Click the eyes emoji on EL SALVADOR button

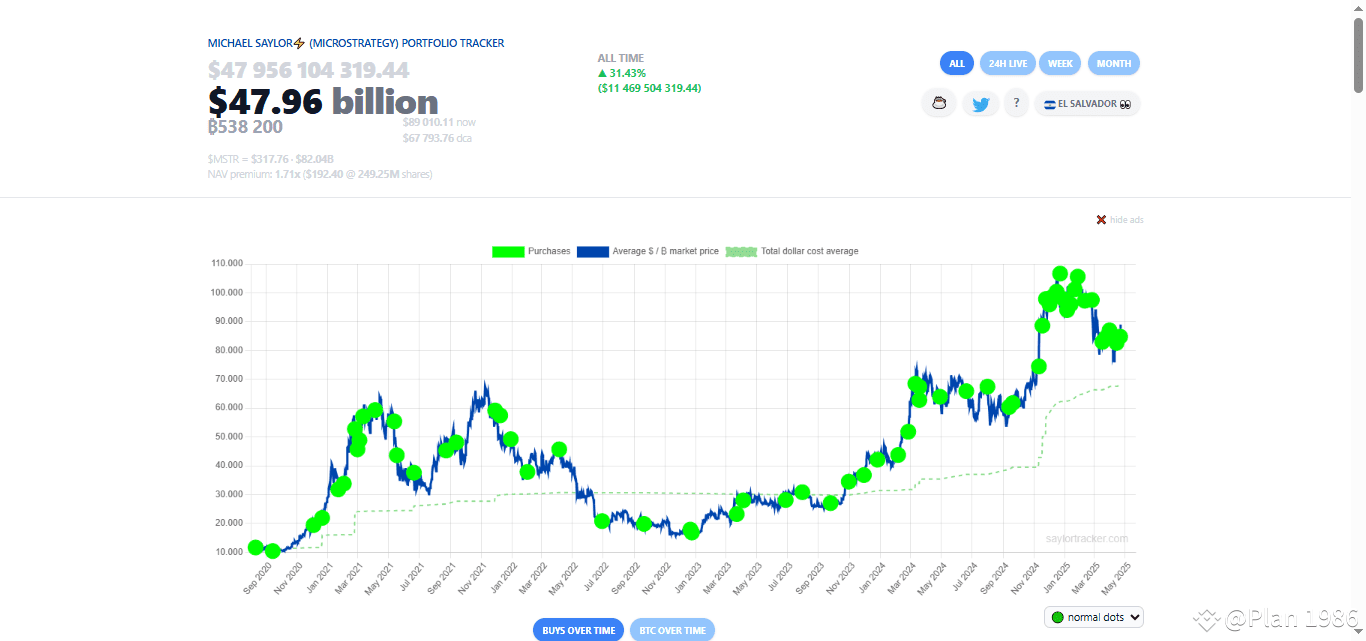point(1126,103)
